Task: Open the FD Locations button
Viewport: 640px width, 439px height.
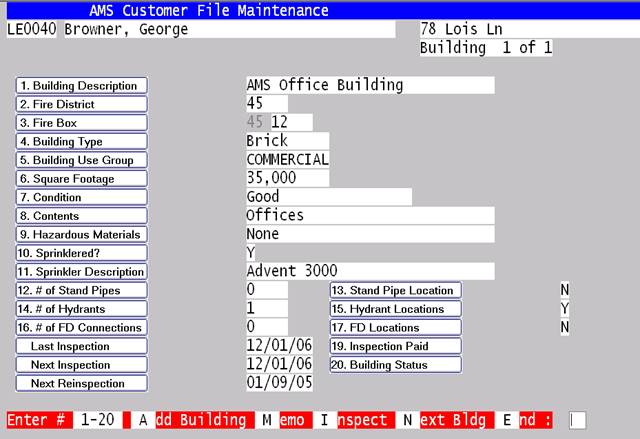Action: click(394, 328)
